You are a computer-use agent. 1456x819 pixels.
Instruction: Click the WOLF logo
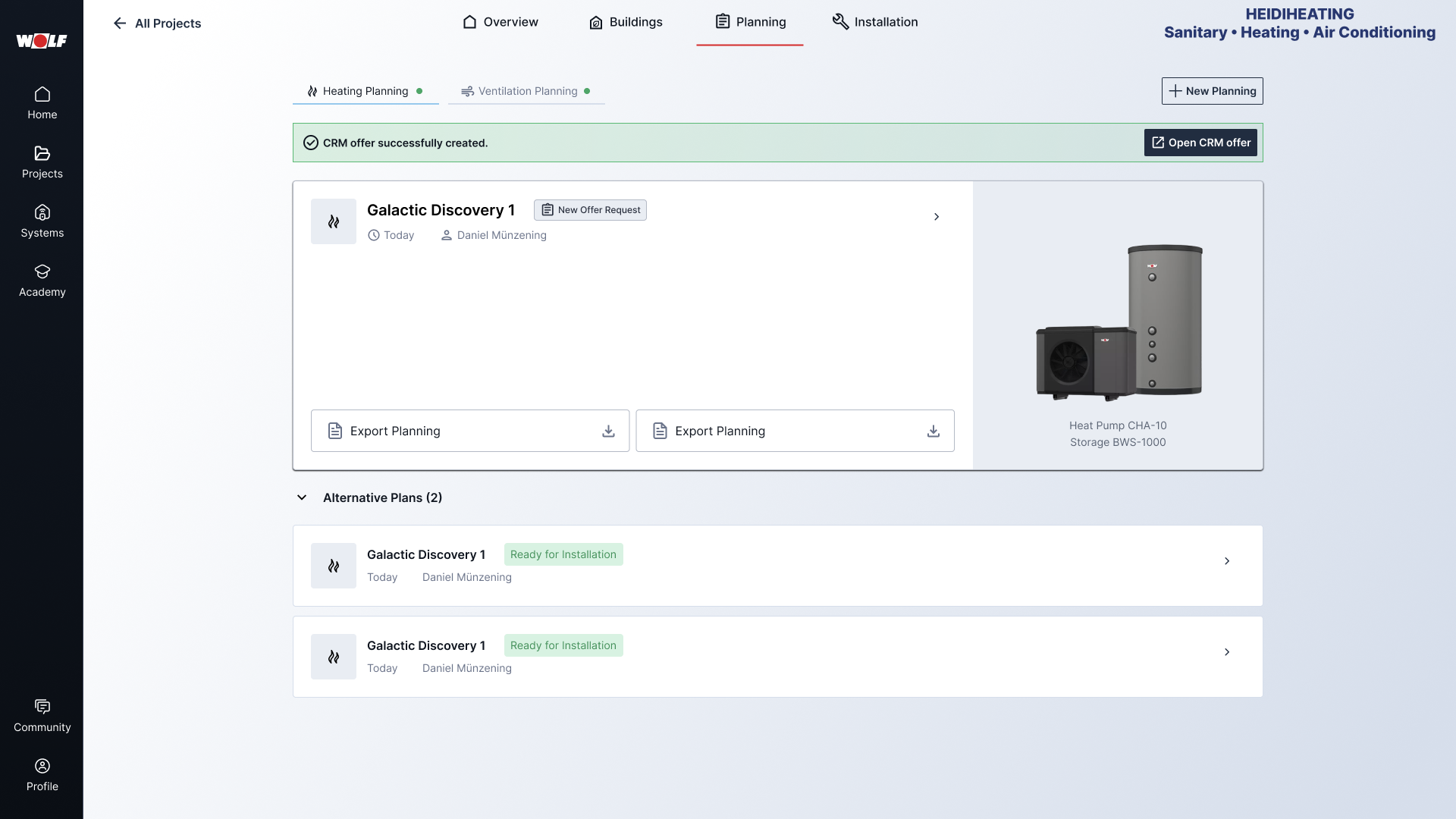42,41
